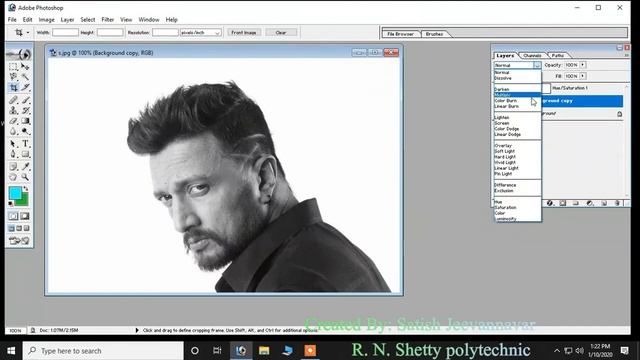Screen dimensions: 640x360
Task: Select the Magic Wand tool
Action: (25, 76)
